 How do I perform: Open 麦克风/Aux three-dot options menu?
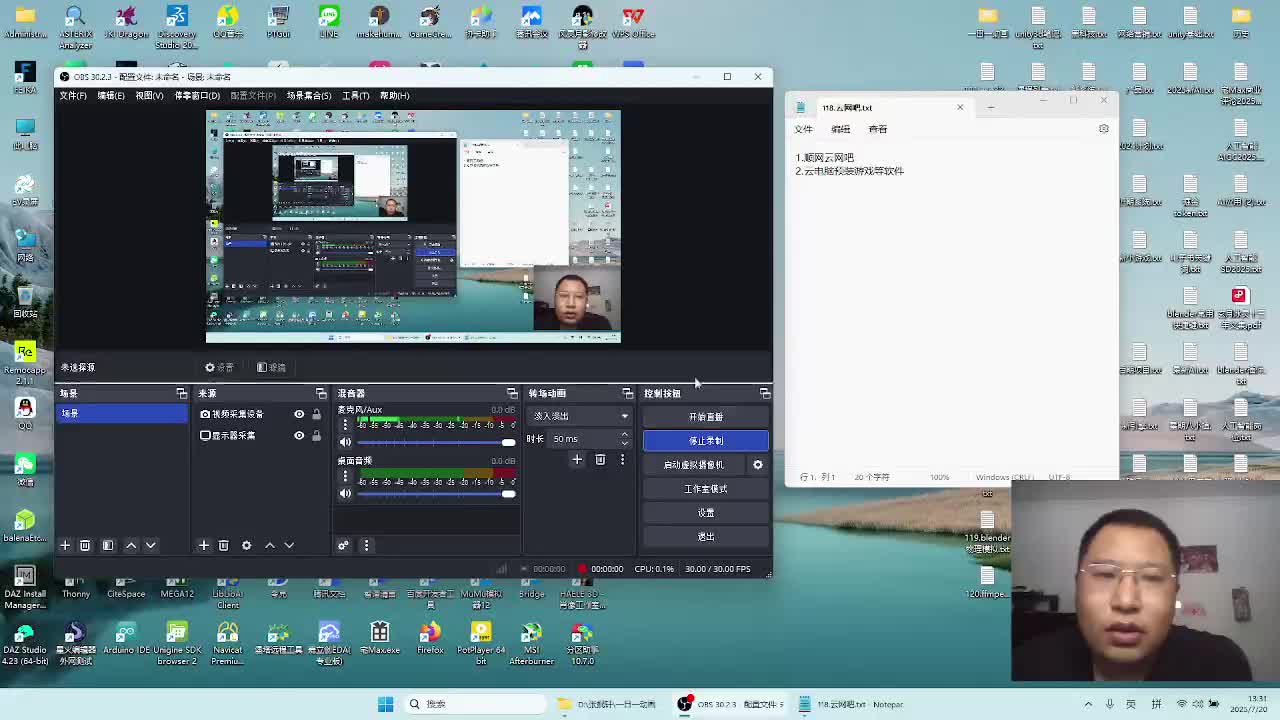tap(345, 425)
